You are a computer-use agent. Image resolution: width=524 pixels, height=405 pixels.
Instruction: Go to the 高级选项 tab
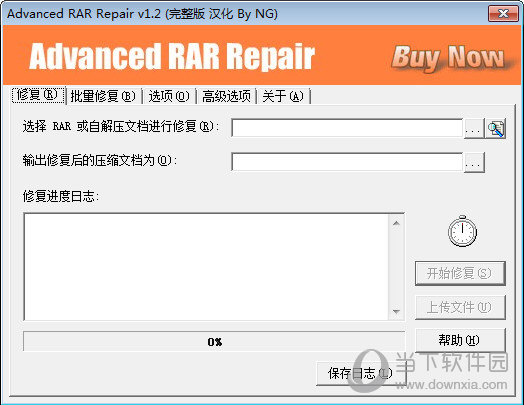[226, 96]
